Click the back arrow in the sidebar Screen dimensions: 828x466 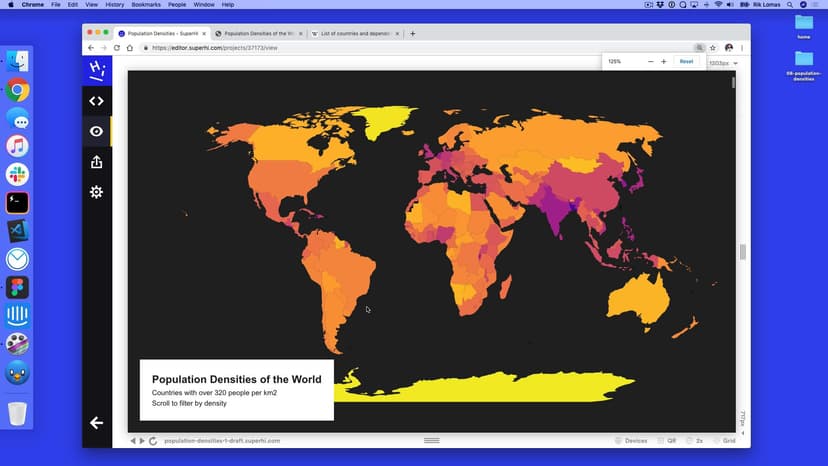[96, 423]
